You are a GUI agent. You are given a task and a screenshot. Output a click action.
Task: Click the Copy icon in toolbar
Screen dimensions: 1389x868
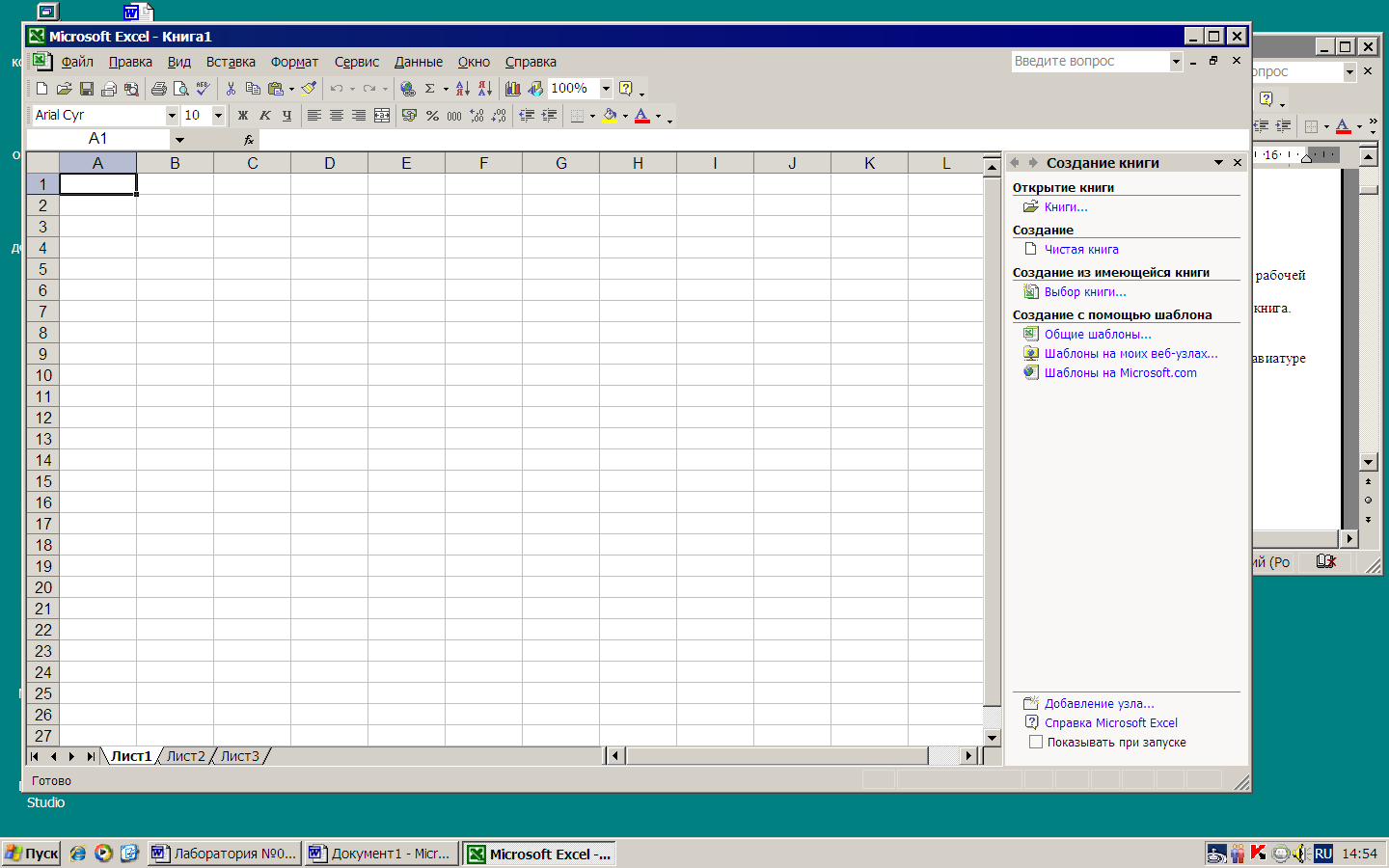[x=253, y=89]
